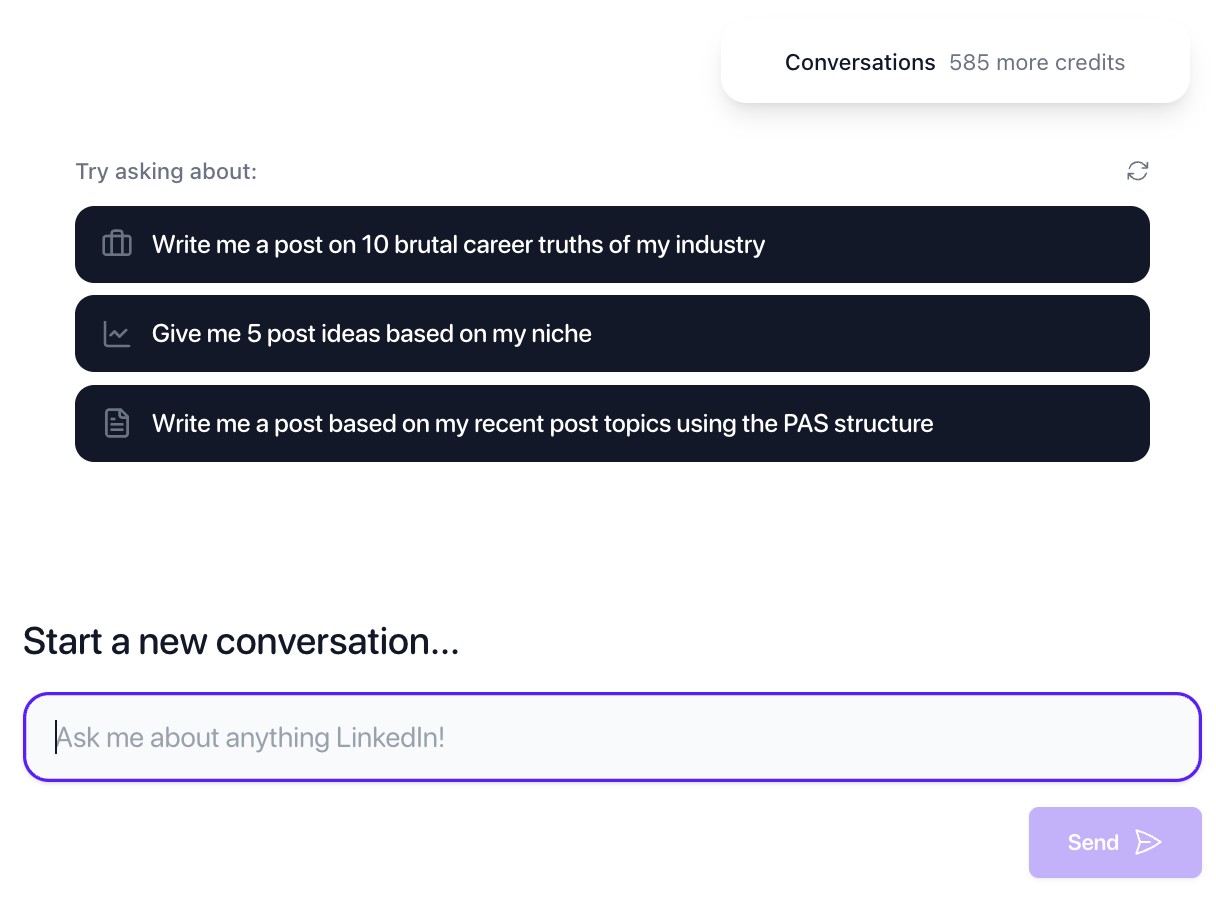View the 585 more credits balance
The height and width of the screenshot is (904, 1216).
click(1037, 63)
